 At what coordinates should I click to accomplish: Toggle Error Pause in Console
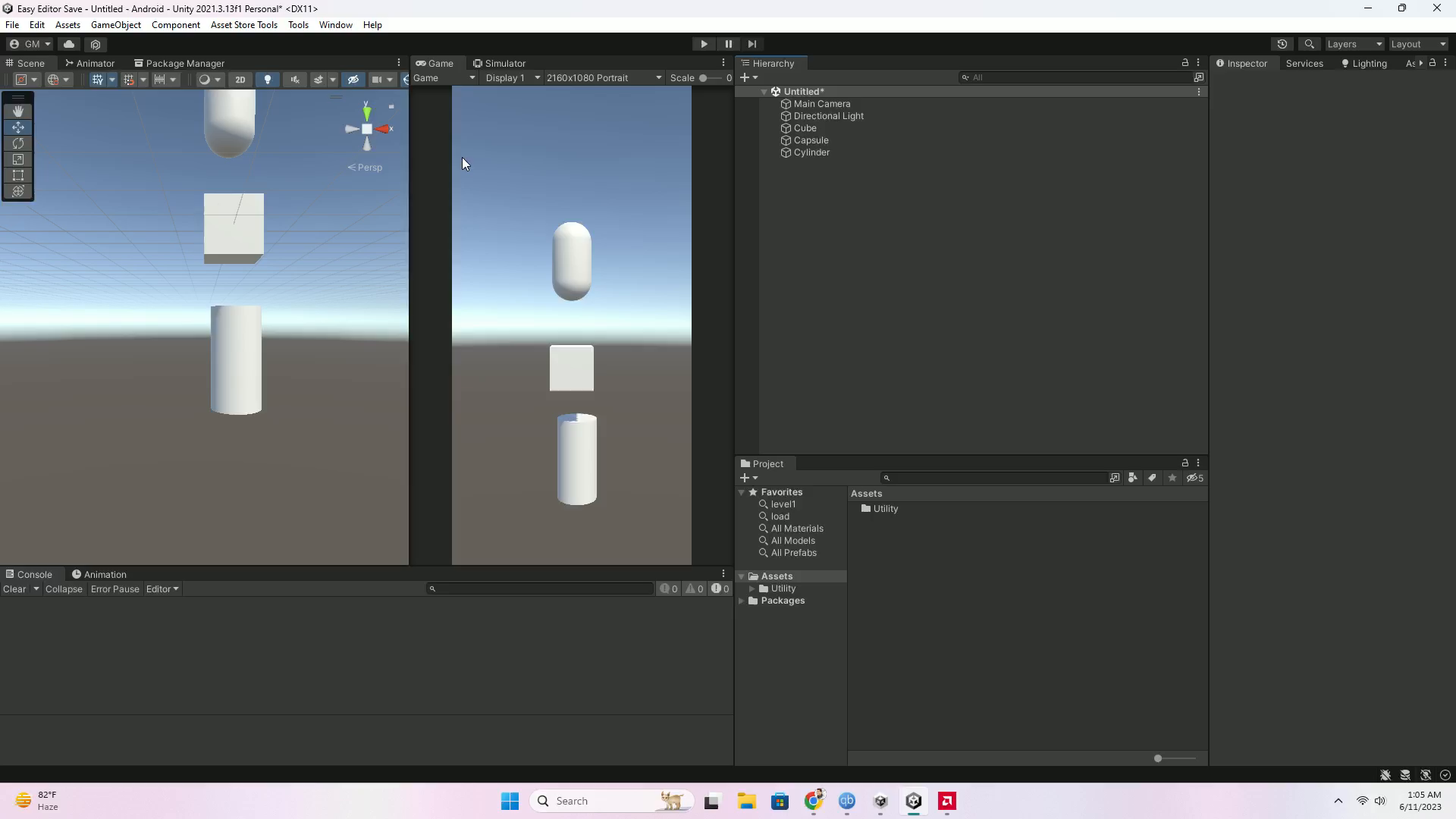coord(115,589)
